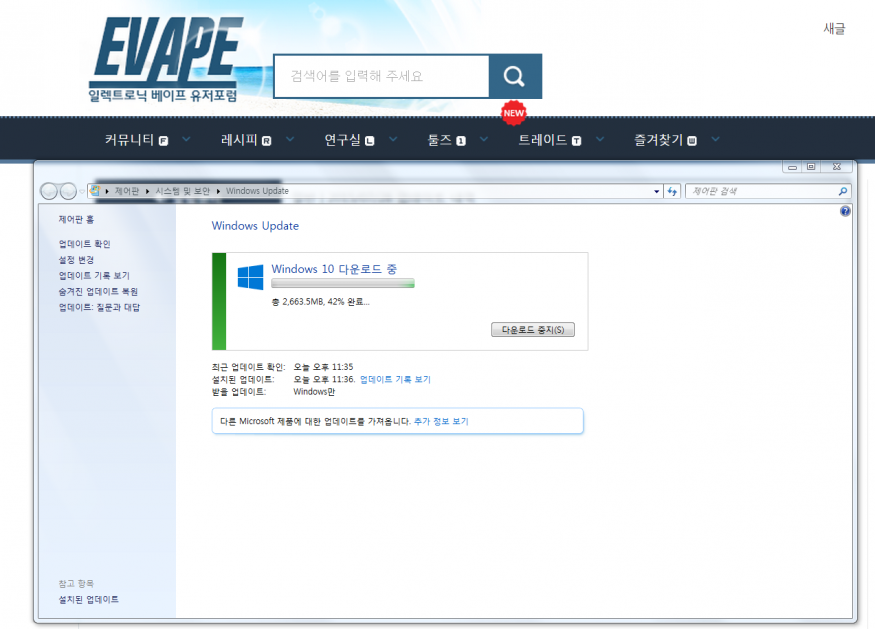Click the Windows Update page heading
Image resolution: width=875 pixels, height=629 pixels.
(255, 226)
